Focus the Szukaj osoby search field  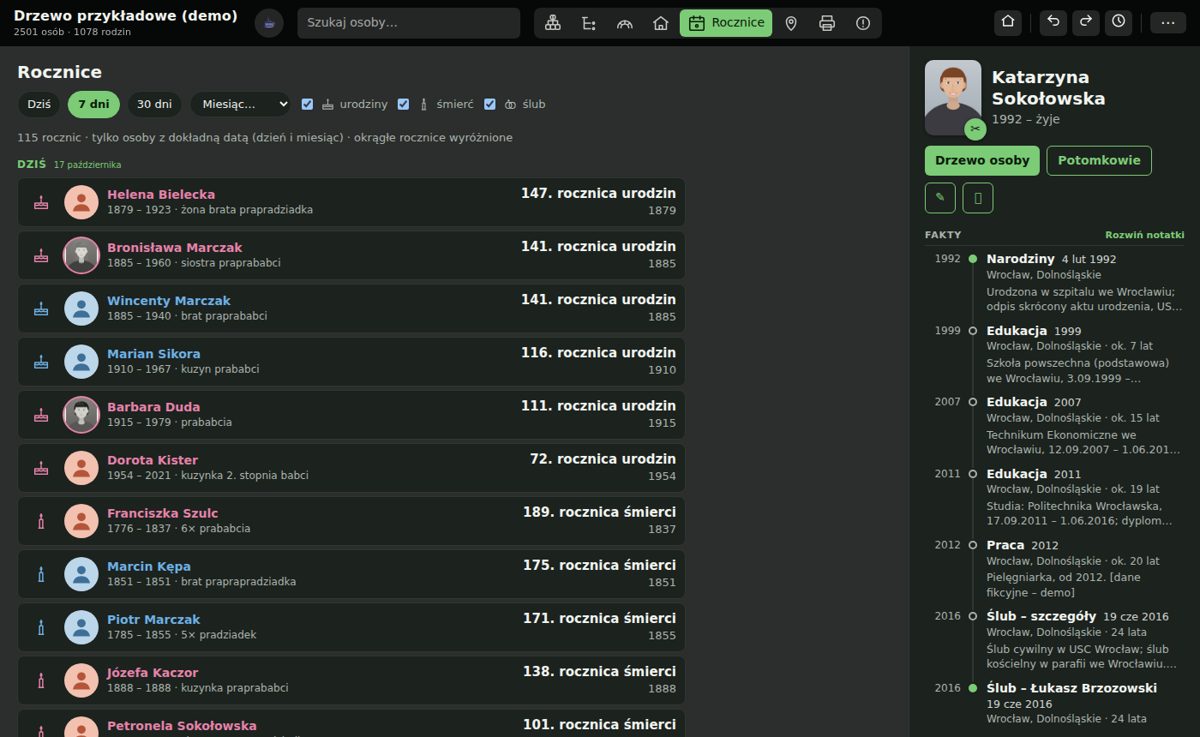click(408, 23)
